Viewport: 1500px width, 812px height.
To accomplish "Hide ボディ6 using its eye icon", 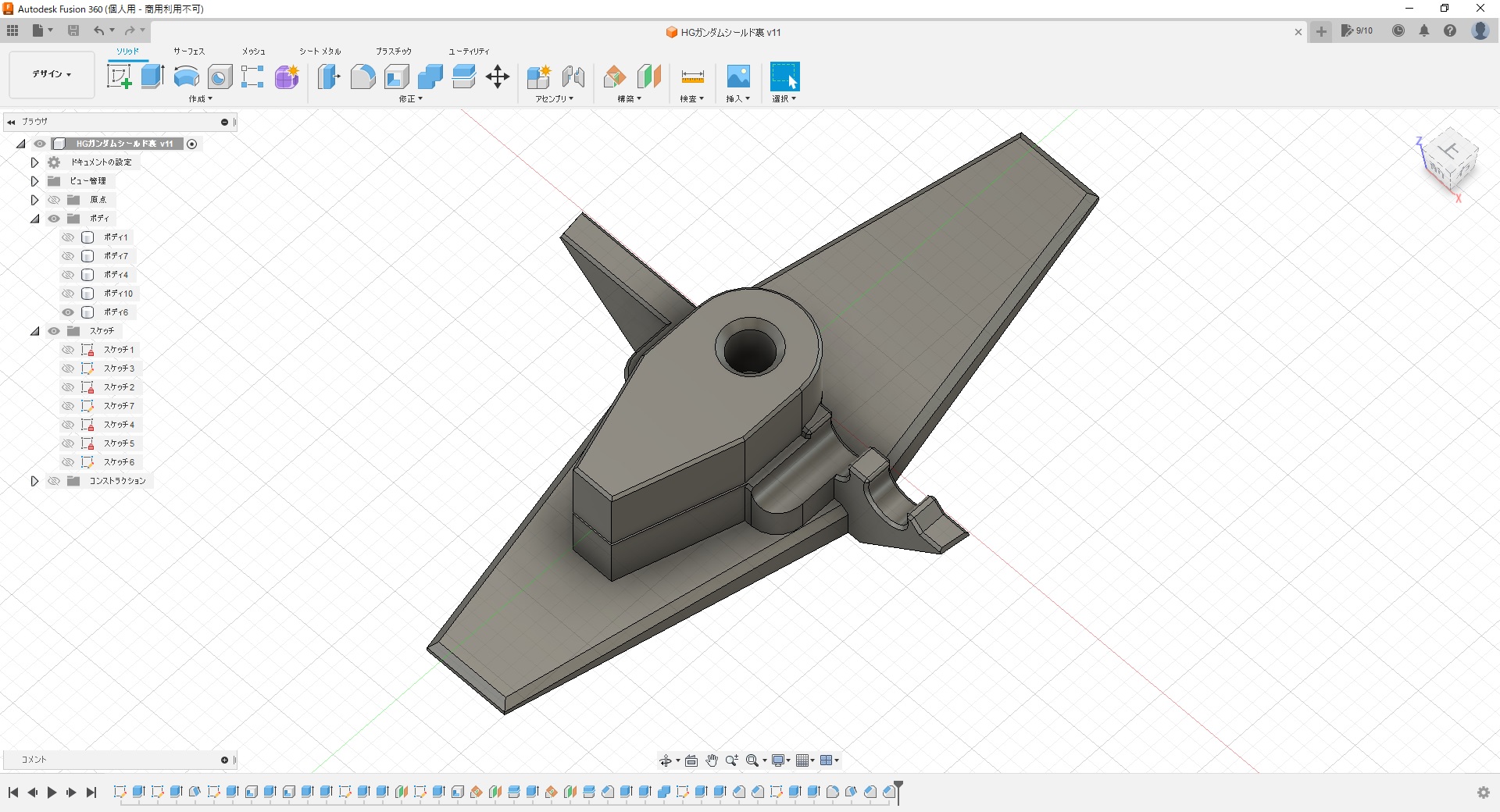I will tap(68, 312).
